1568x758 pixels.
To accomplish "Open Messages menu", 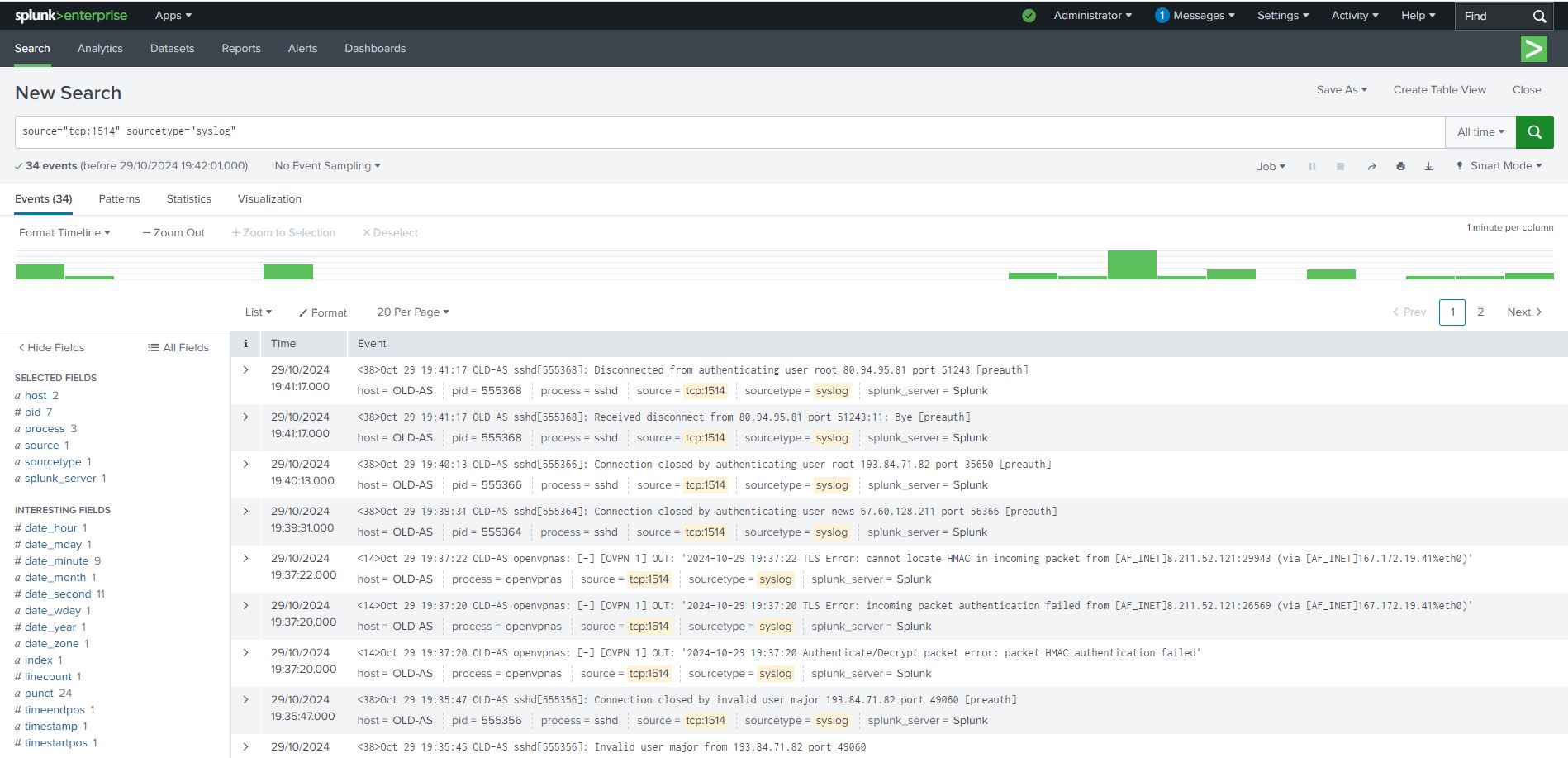I will (1195, 16).
